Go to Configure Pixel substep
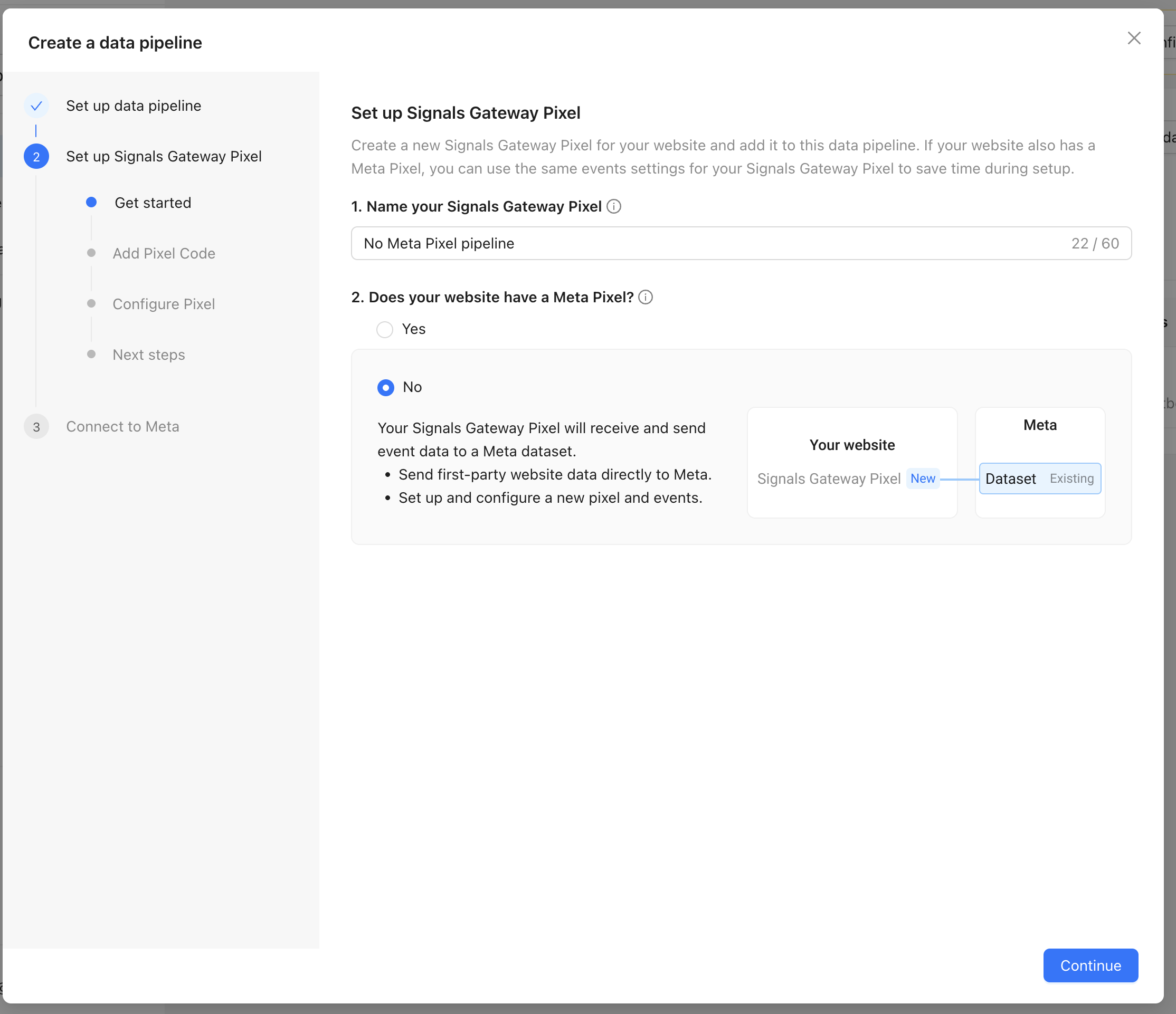 [x=164, y=304]
